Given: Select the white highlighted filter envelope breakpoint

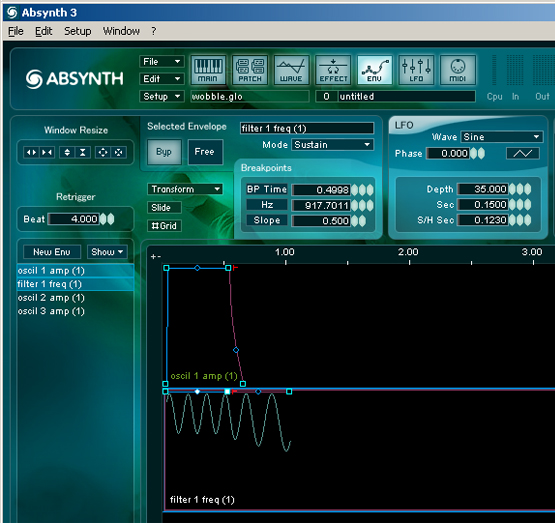Looking at the screenshot, I should 227,391.
